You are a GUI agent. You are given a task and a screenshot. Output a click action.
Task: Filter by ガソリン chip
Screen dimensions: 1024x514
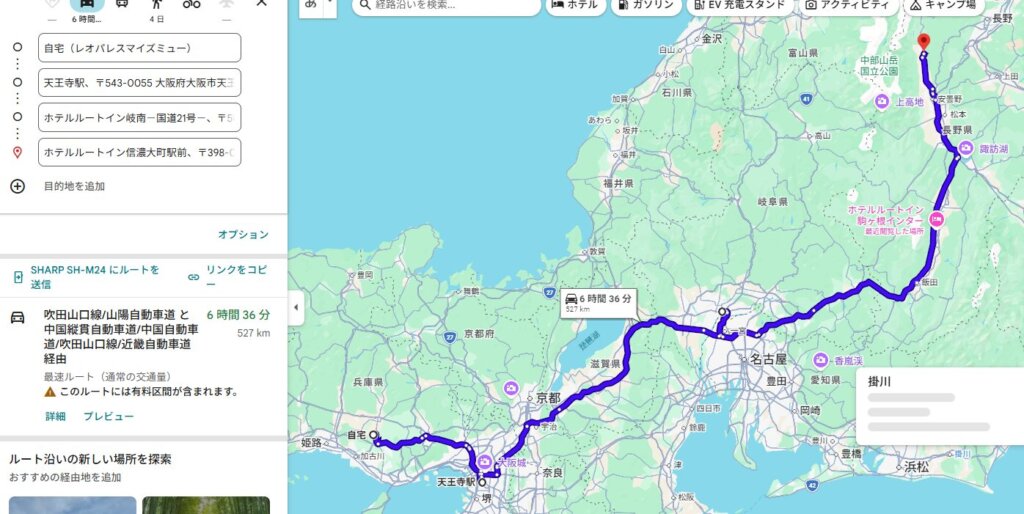point(646,5)
